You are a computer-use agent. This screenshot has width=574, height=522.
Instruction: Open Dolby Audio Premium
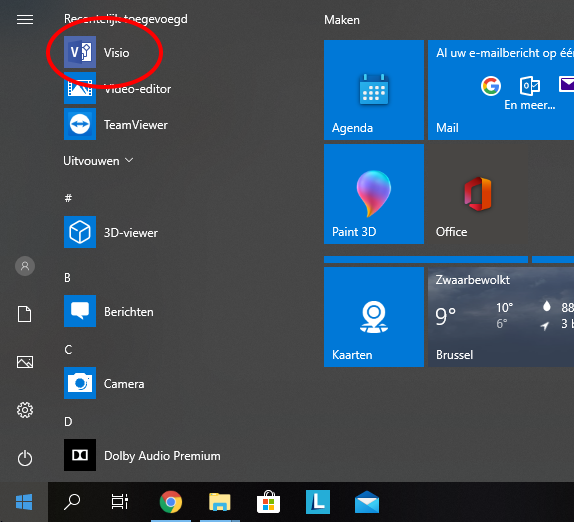click(143, 455)
